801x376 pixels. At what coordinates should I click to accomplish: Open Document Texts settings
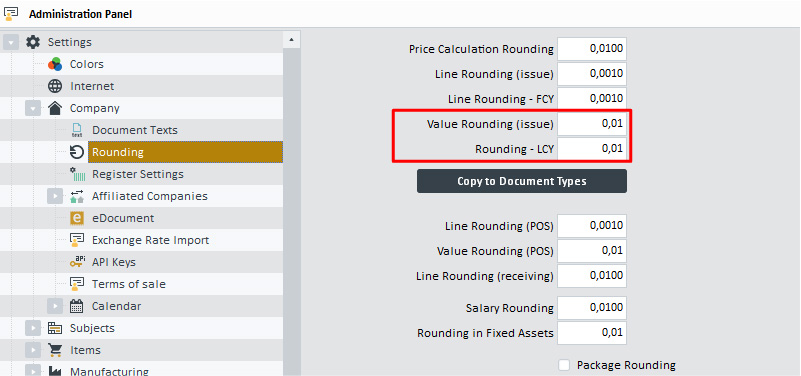135,130
